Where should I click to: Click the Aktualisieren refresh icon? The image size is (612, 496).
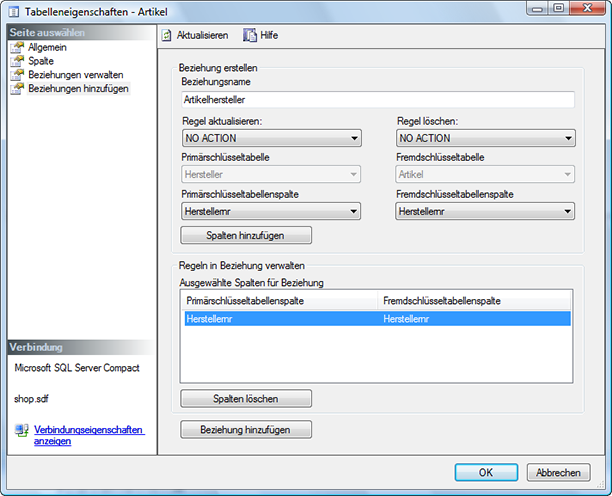[167, 36]
